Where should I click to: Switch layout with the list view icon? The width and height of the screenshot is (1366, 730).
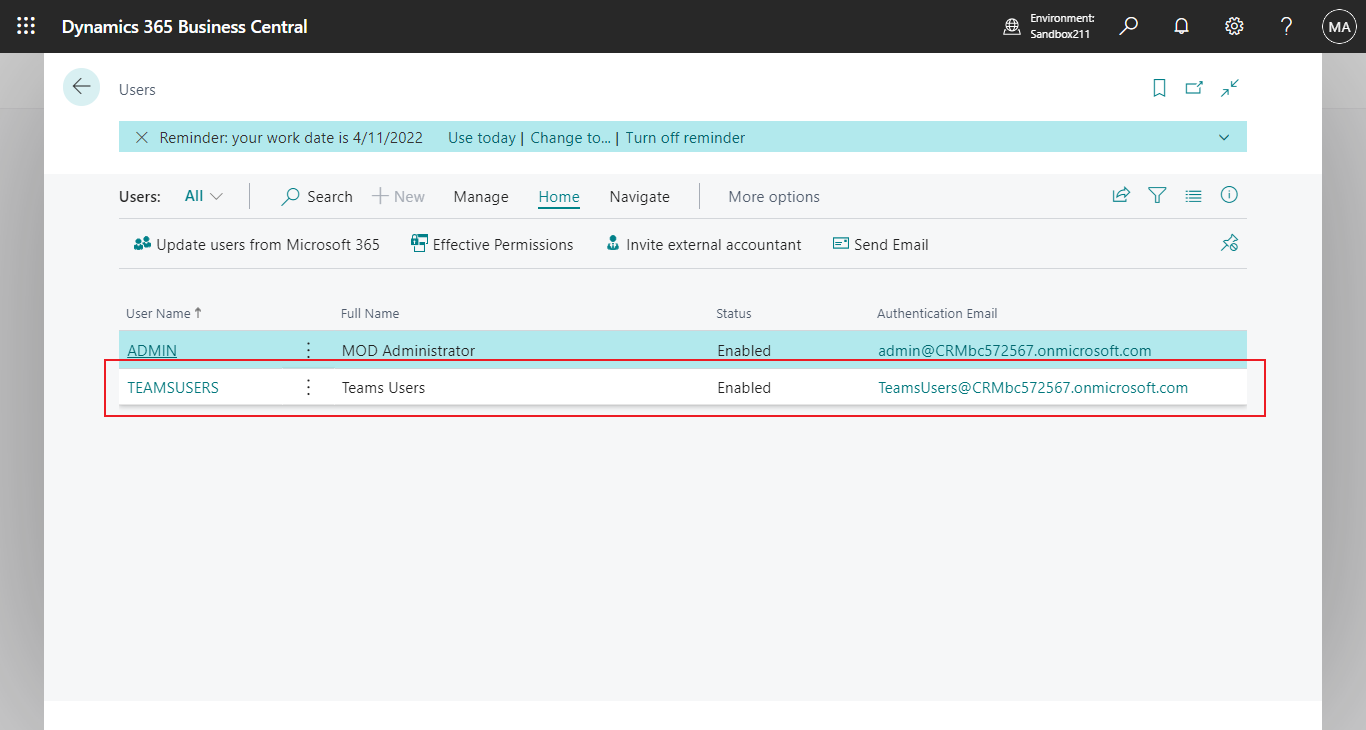click(x=1193, y=196)
